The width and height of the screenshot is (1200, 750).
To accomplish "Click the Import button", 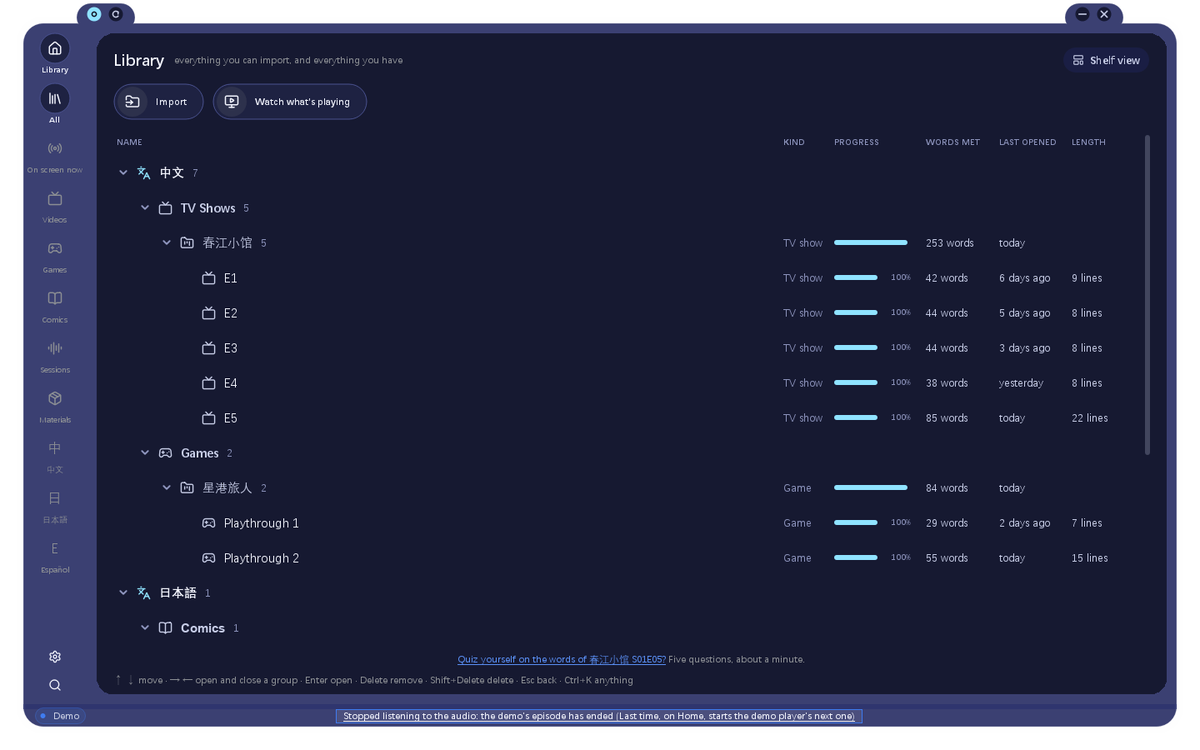I will pyautogui.click(x=158, y=101).
